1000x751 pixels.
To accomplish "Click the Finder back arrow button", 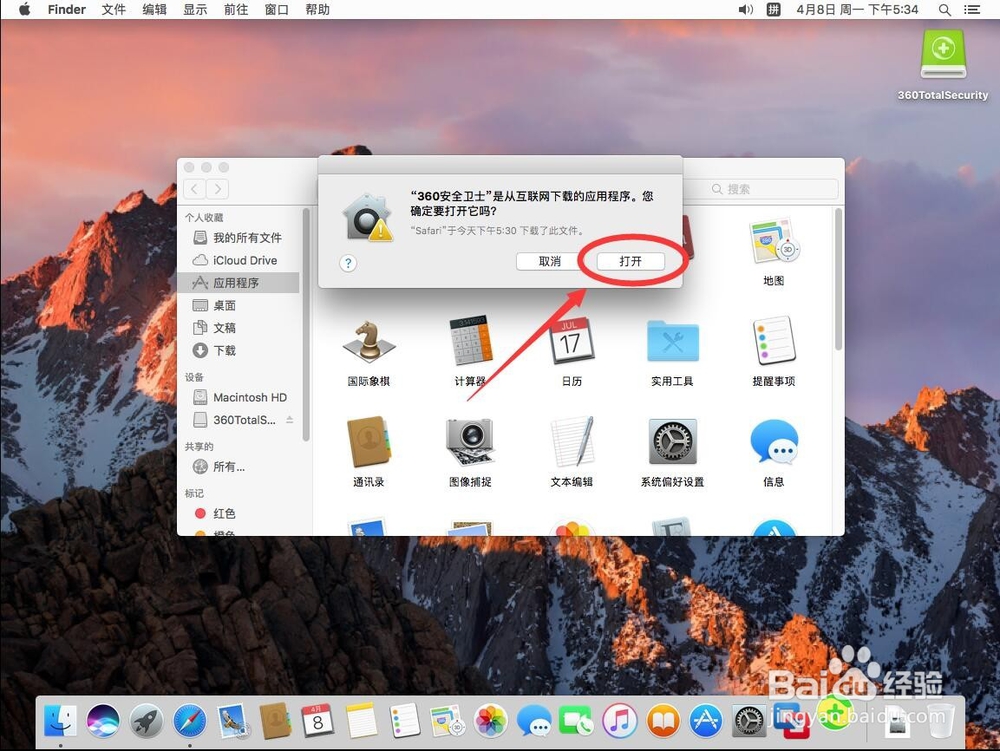I will point(195,189).
